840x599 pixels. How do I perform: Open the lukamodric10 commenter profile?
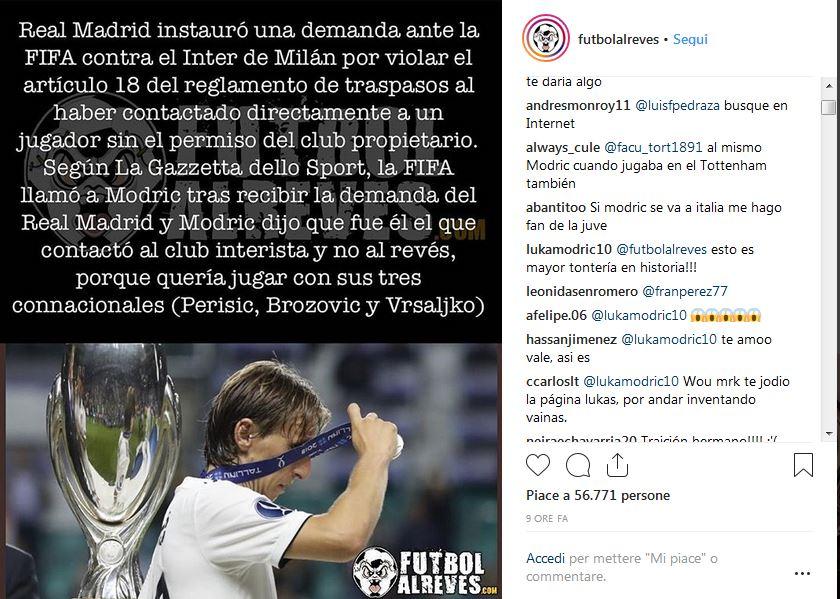point(569,249)
